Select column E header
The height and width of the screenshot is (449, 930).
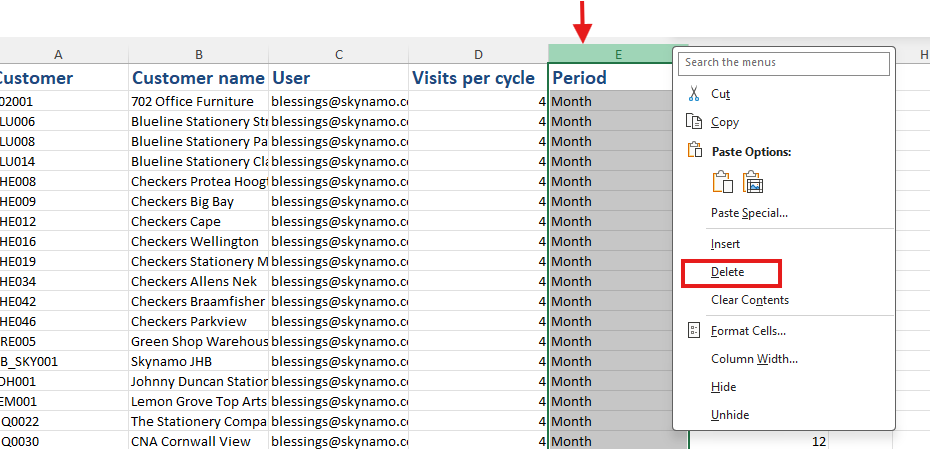(x=617, y=54)
